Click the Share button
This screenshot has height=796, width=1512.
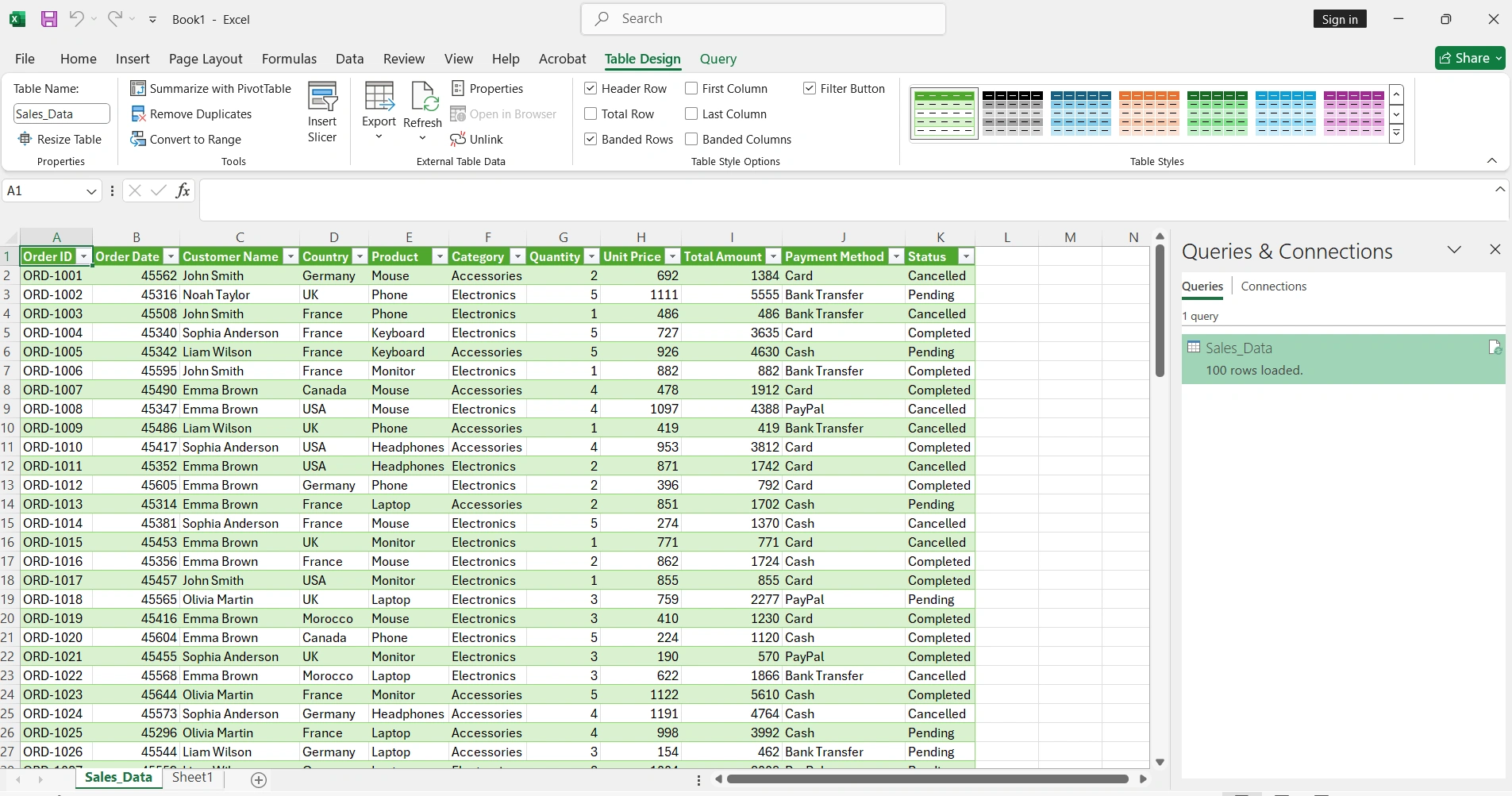coord(1470,57)
